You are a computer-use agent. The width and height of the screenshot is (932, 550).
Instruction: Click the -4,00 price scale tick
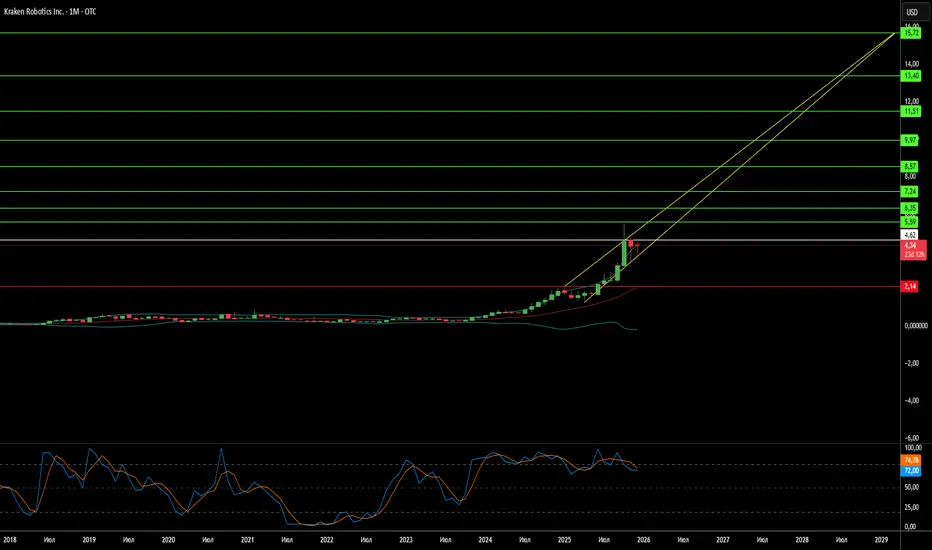point(912,401)
